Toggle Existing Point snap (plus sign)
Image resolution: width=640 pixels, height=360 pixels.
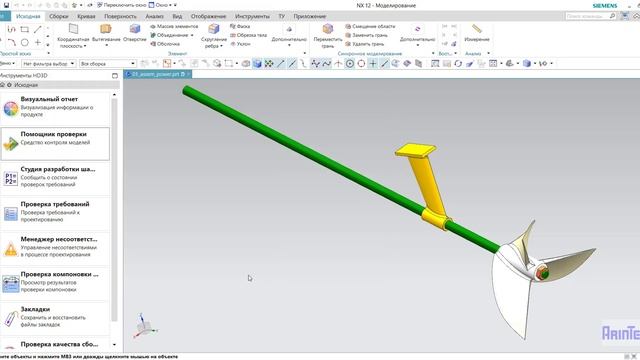pos(373,64)
